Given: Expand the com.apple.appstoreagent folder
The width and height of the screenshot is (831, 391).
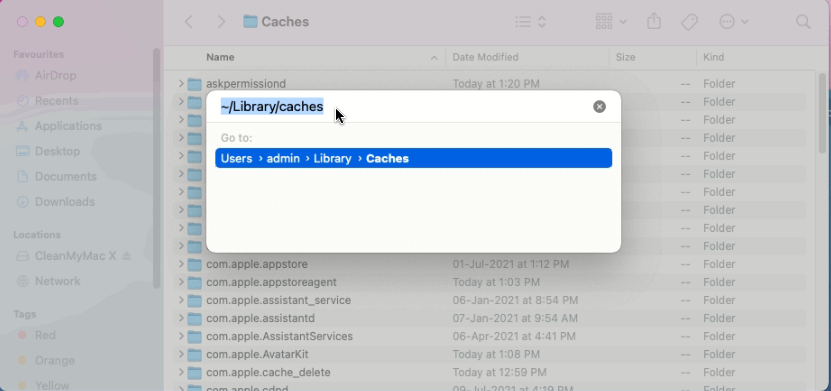Looking at the screenshot, I should [181, 282].
